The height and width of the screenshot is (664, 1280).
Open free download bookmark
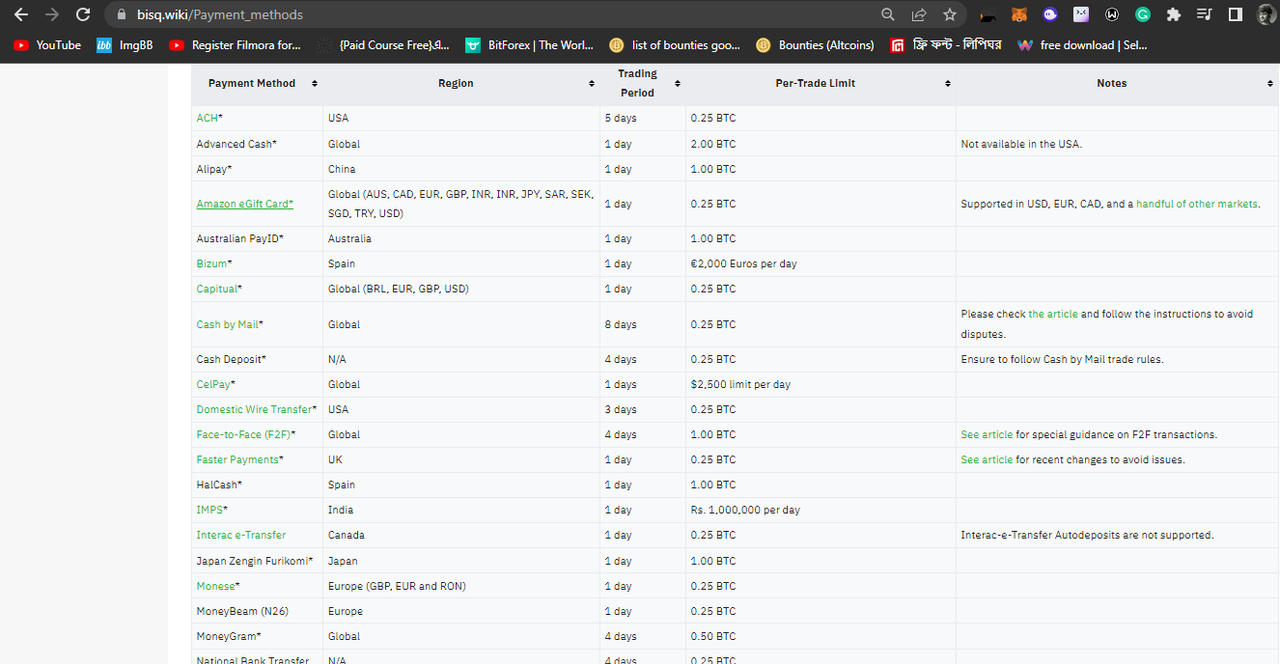[1082, 45]
